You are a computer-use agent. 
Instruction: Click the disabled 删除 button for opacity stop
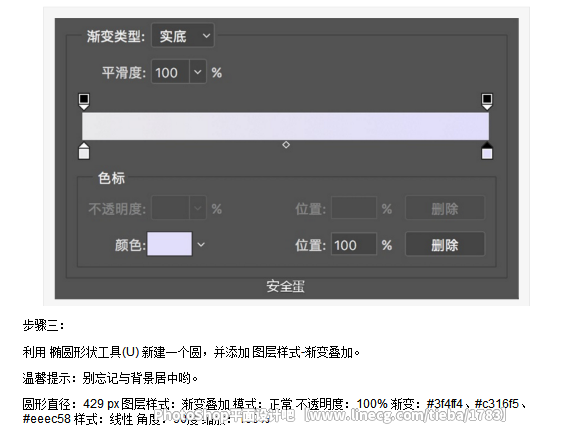pyautogui.click(x=445, y=208)
